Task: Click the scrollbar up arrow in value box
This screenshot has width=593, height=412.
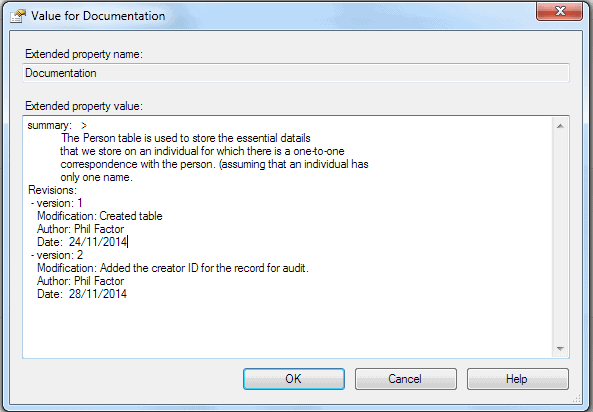Action: click(560, 126)
